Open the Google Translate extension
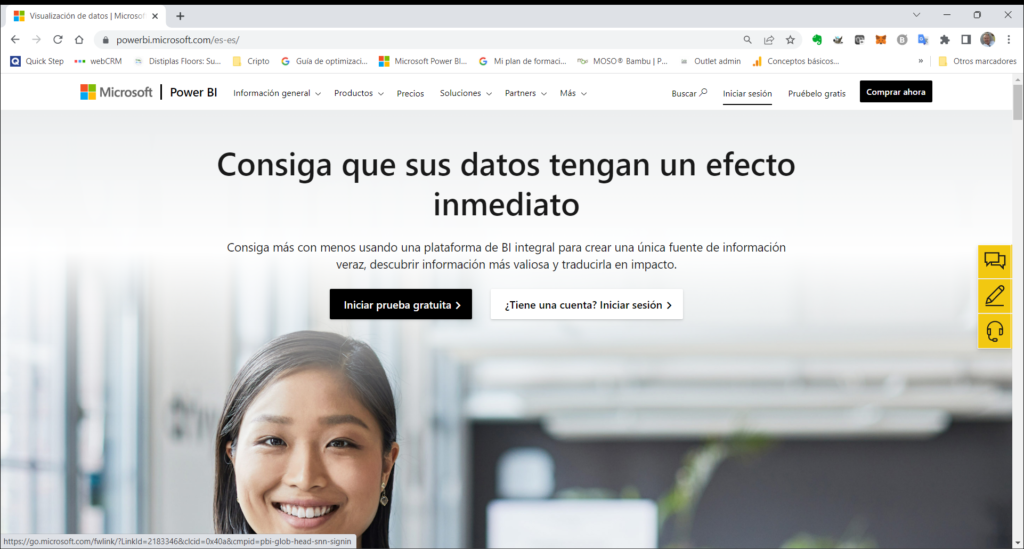The height and width of the screenshot is (549, 1024). [923, 40]
